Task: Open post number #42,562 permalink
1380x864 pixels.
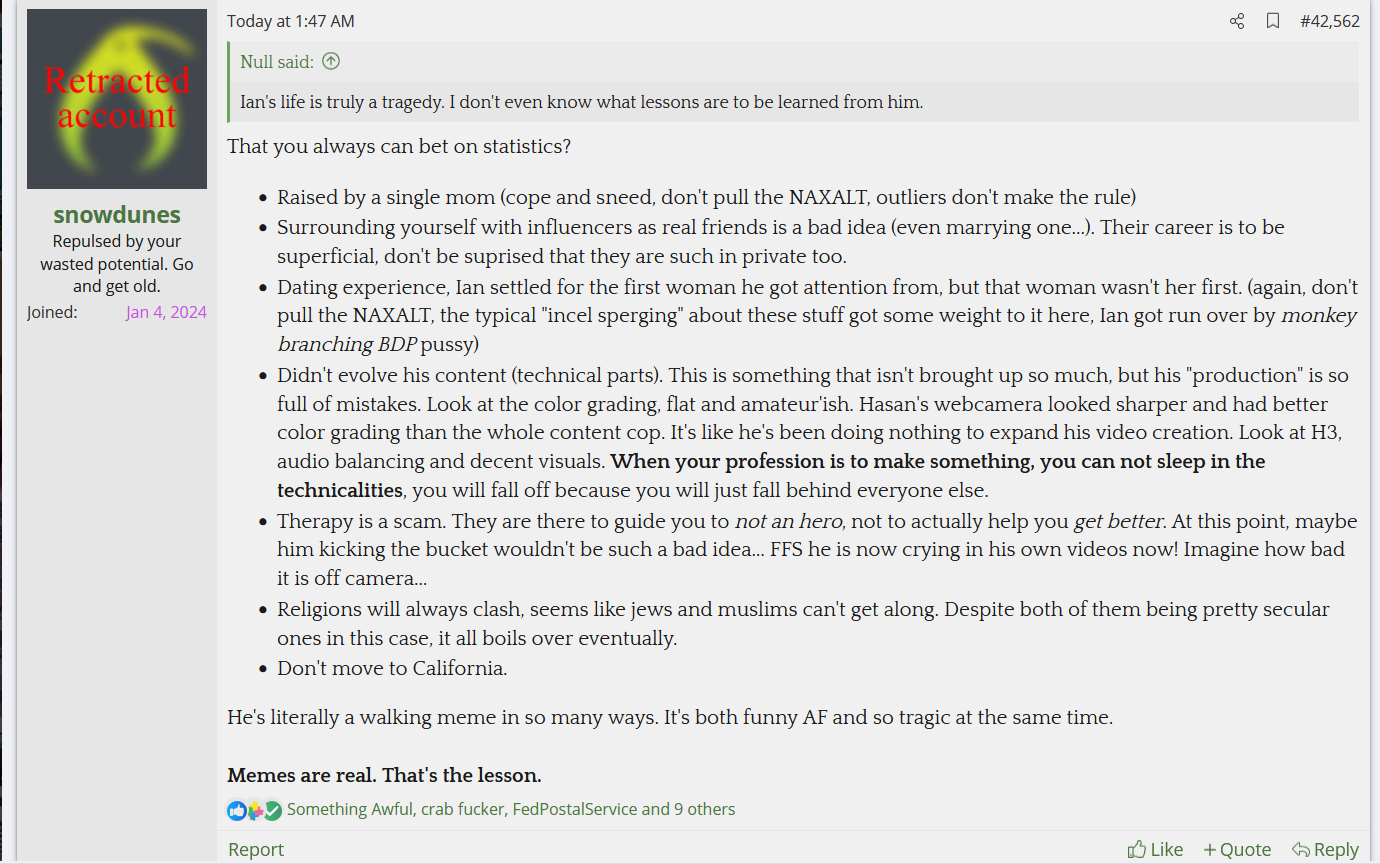Action: tap(1330, 21)
